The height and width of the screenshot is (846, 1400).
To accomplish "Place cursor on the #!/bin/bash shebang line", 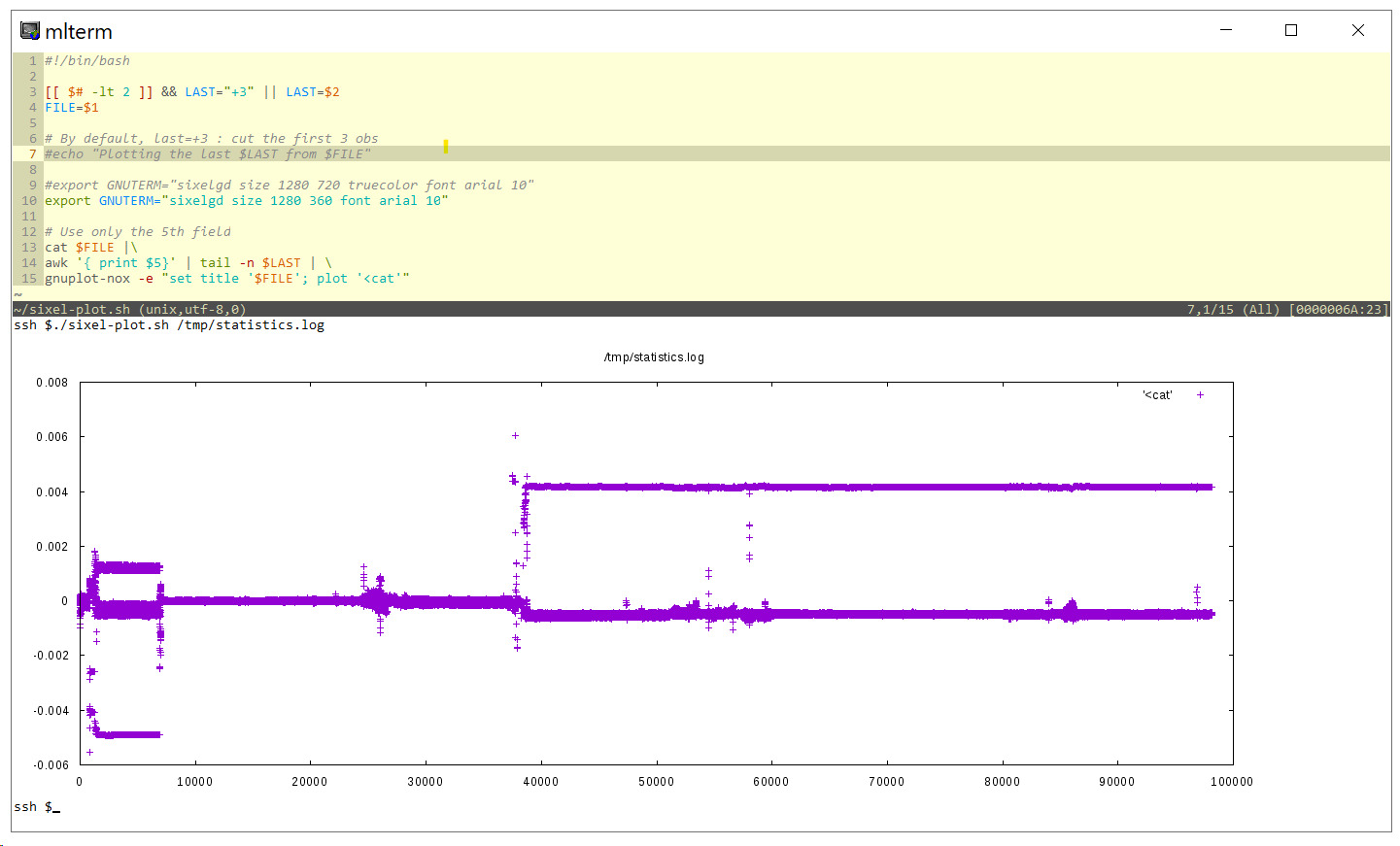I will [x=87, y=61].
